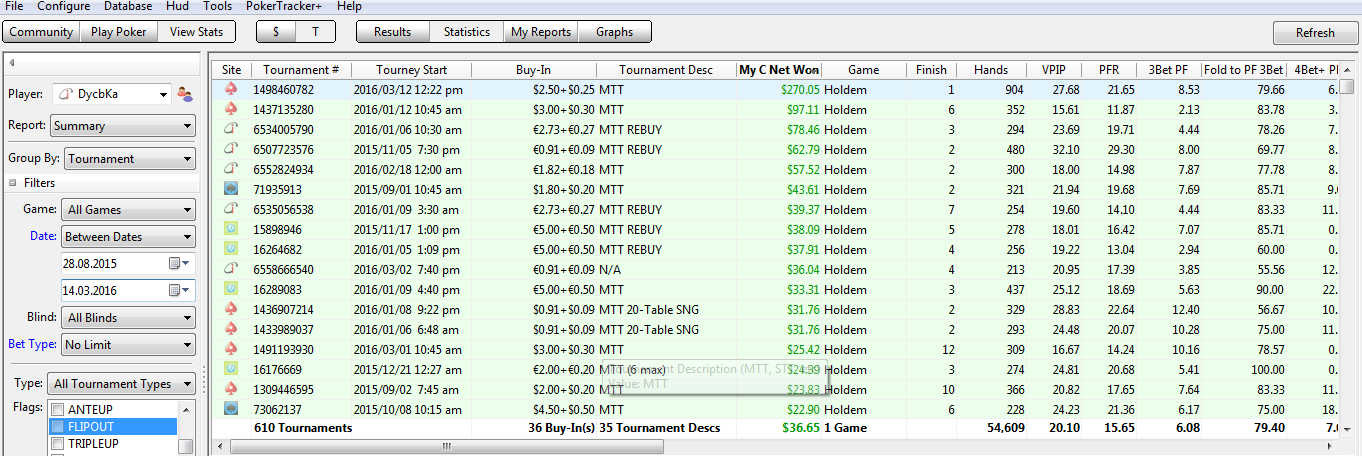1362x456 pixels.
Task: Open the Bet Type No Limit dropdown
Action: 127,345
